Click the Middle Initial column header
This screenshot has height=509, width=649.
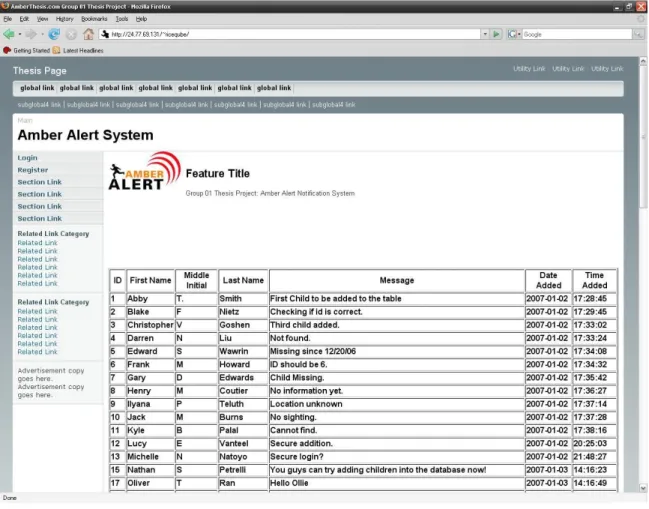click(196, 281)
